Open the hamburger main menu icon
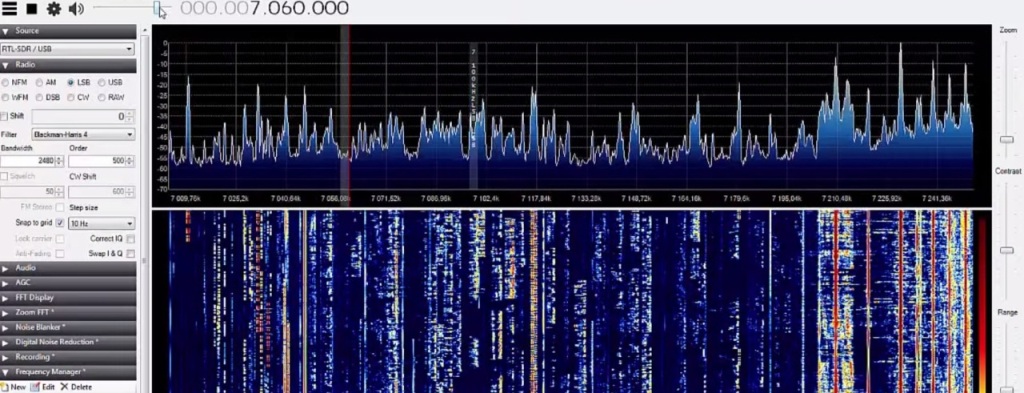The height and width of the screenshot is (393, 1024). tap(9, 8)
